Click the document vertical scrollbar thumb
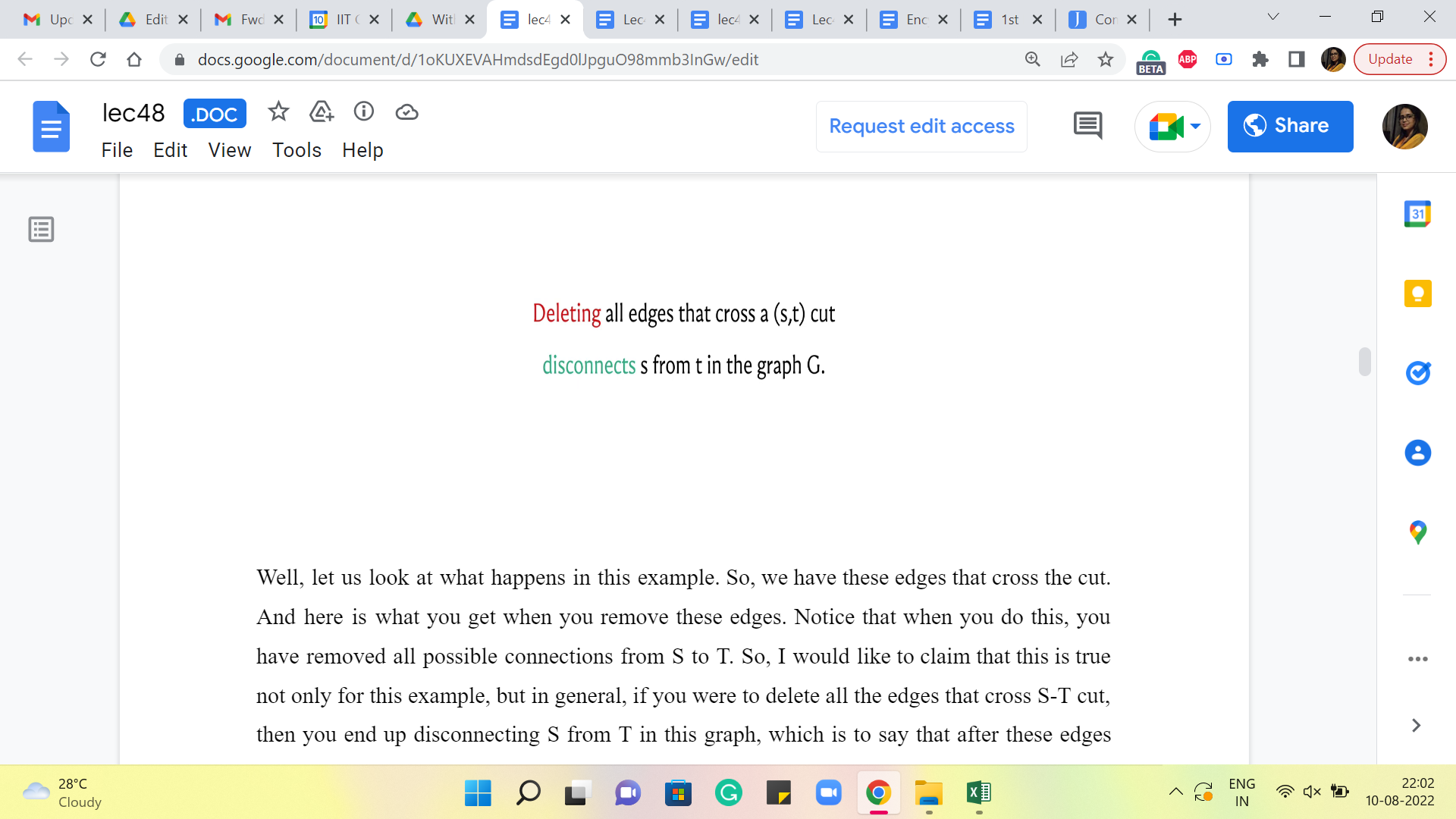This screenshot has width=1456, height=819. pyautogui.click(x=1365, y=362)
